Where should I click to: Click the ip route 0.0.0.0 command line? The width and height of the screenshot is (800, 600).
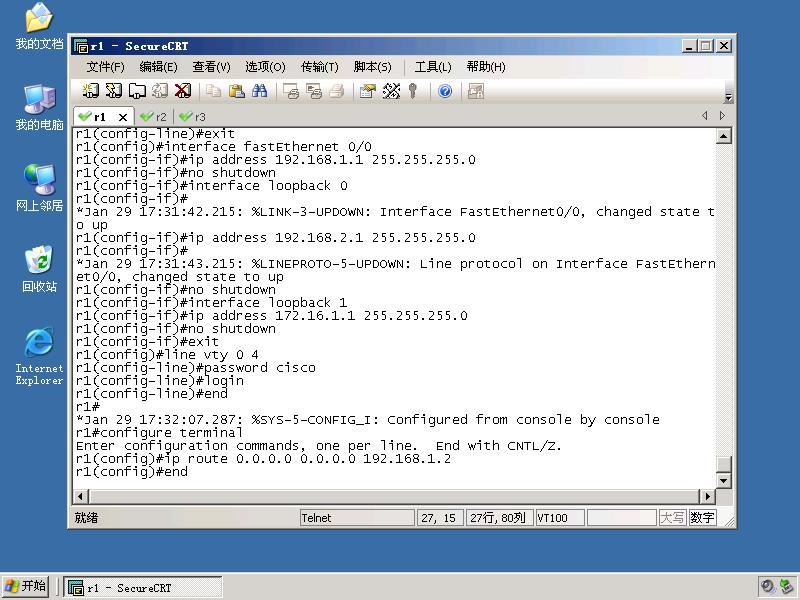(263, 459)
